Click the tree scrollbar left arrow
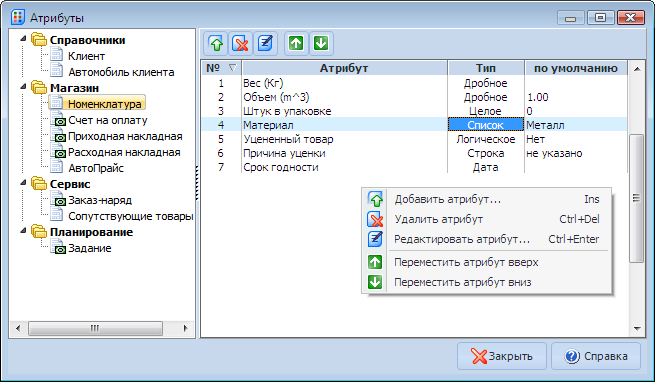The height and width of the screenshot is (382, 655). tap(18, 329)
